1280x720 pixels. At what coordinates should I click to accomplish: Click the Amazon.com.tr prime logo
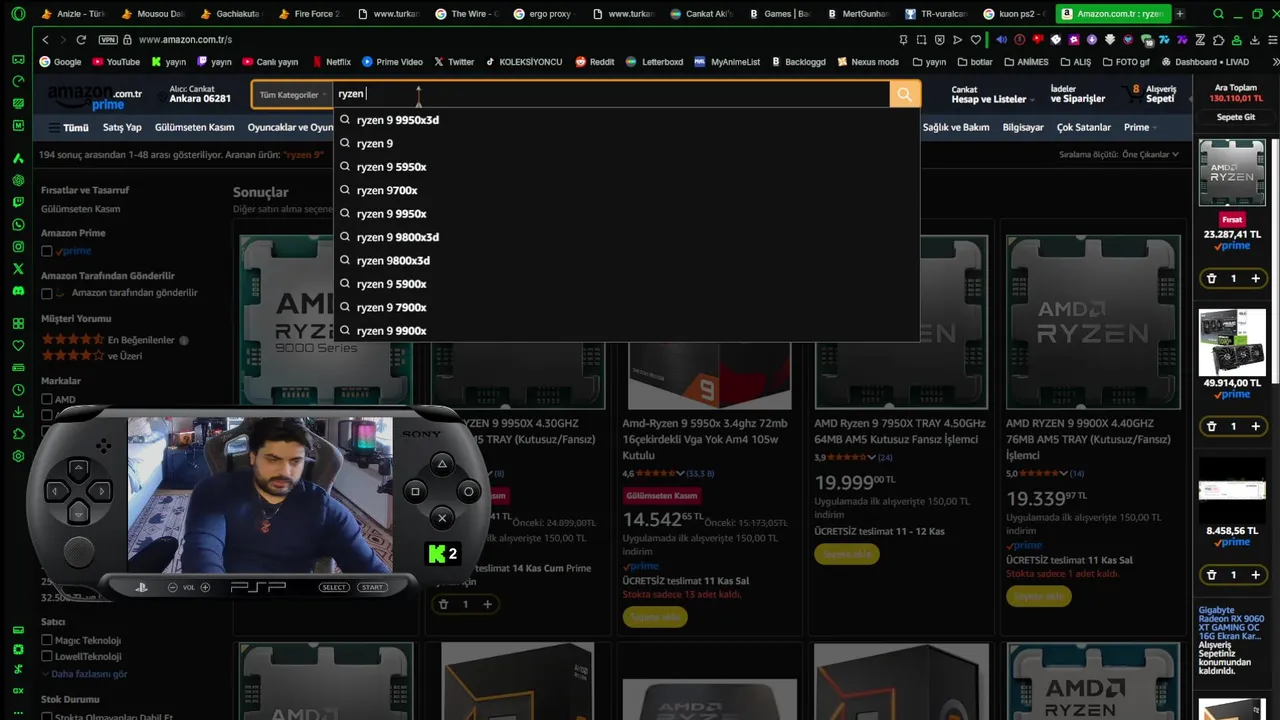tap(94, 98)
